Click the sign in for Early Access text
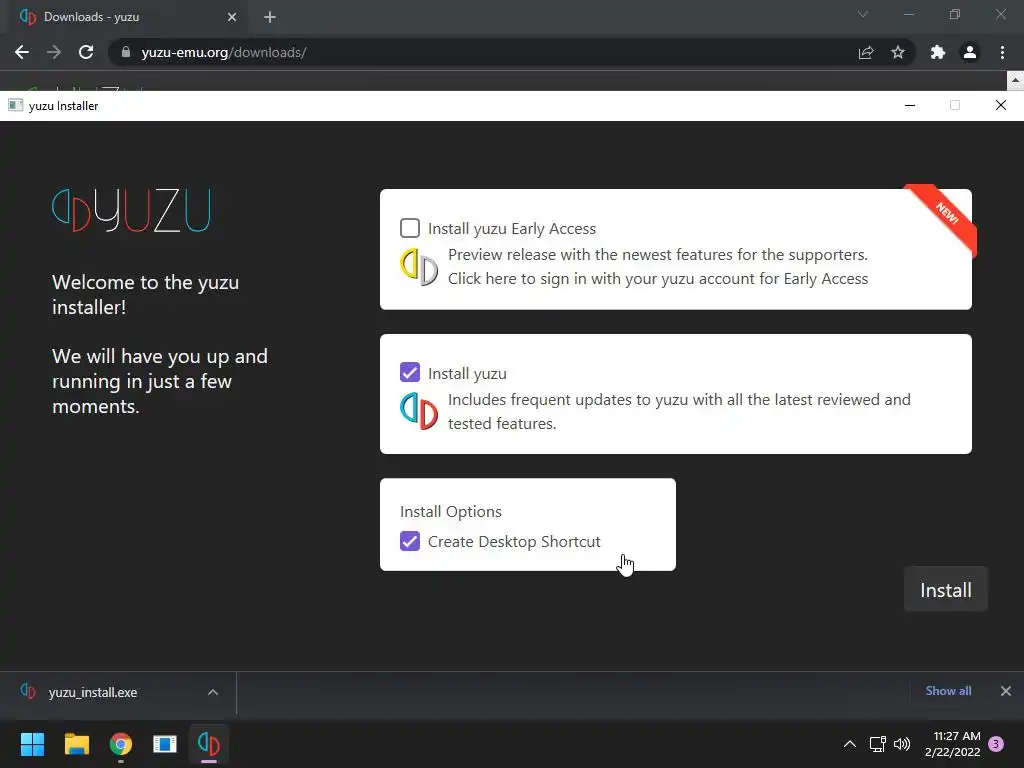1024x768 pixels. pos(658,279)
